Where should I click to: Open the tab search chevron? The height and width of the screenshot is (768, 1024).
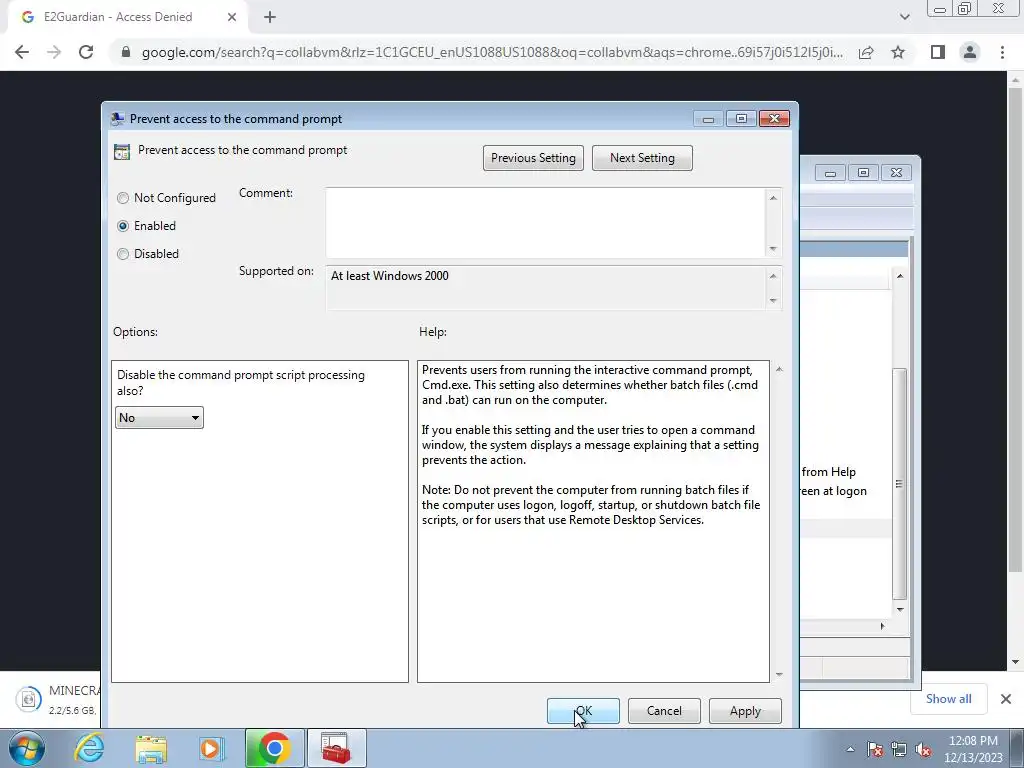pos(904,17)
